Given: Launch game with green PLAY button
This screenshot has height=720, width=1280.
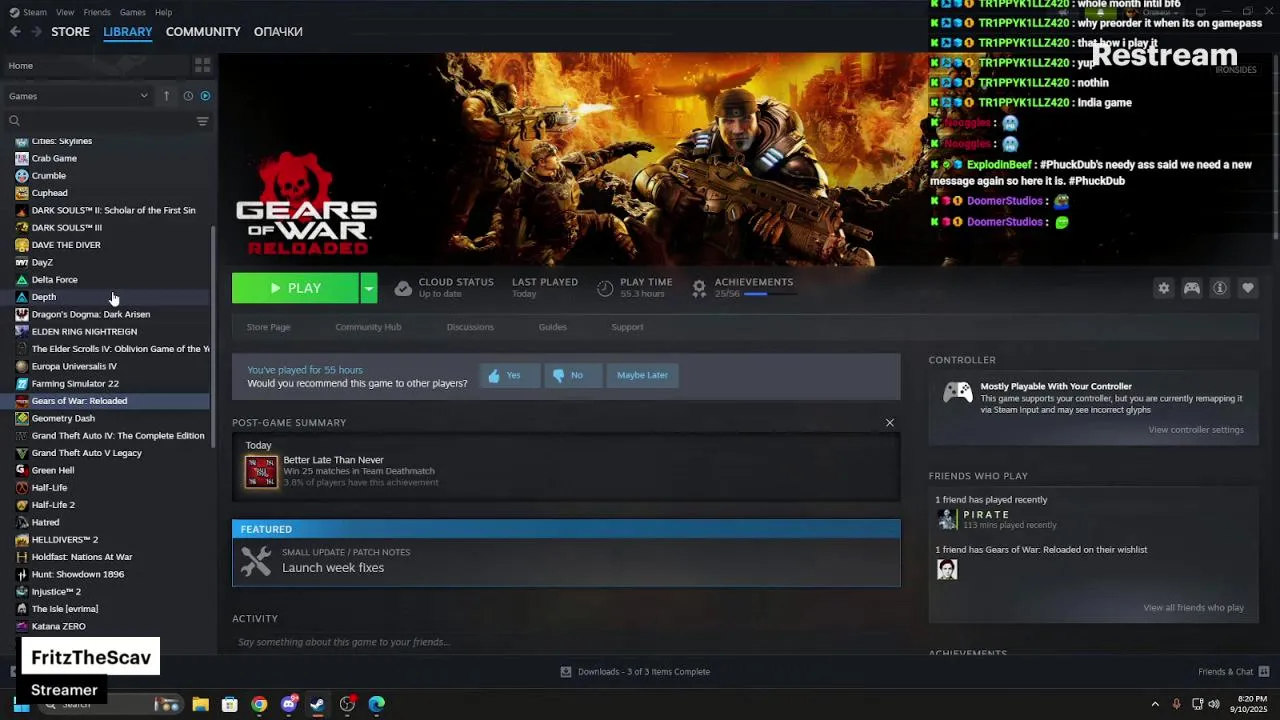Looking at the screenshot, I should click(295, 288).
